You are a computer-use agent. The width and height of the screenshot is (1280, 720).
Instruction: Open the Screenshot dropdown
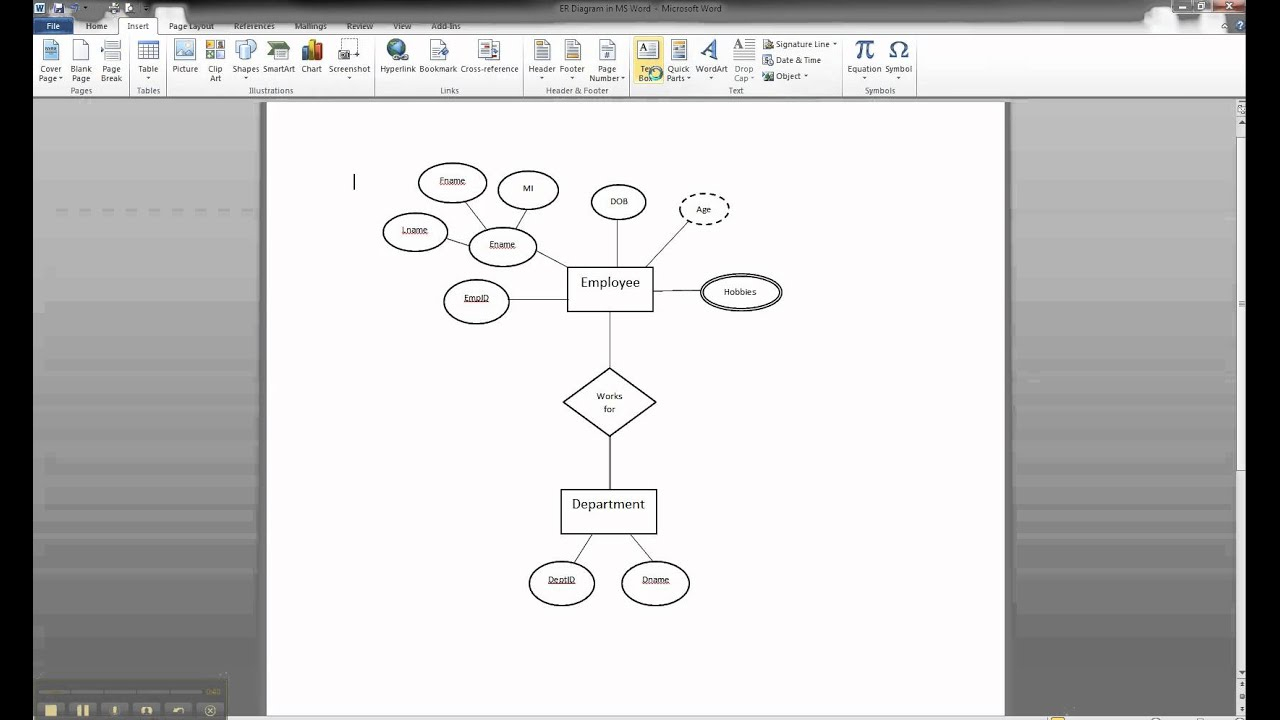pyautogui.click(x=349, y=61)
